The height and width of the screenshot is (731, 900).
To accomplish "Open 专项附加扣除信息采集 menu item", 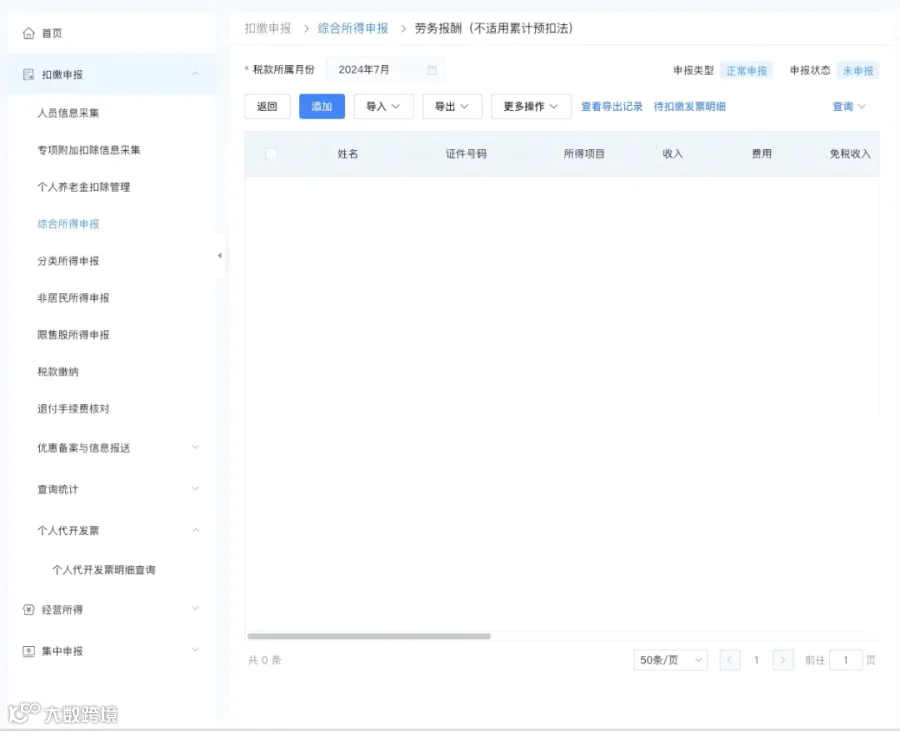I will point(89,150).
